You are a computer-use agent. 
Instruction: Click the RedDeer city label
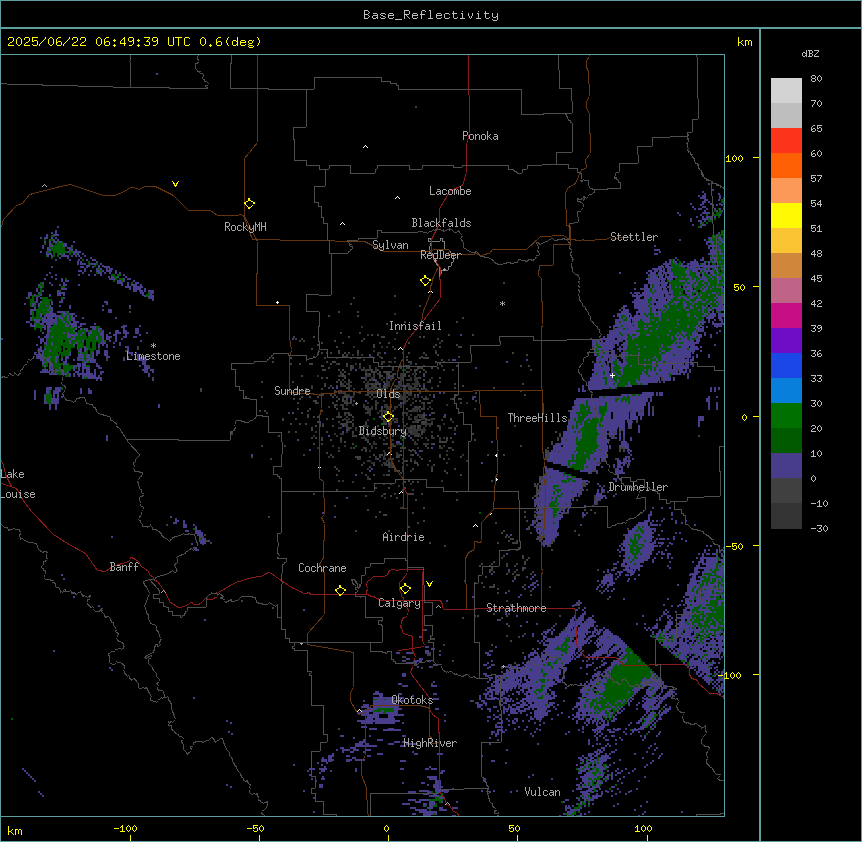tap(440, 255)
